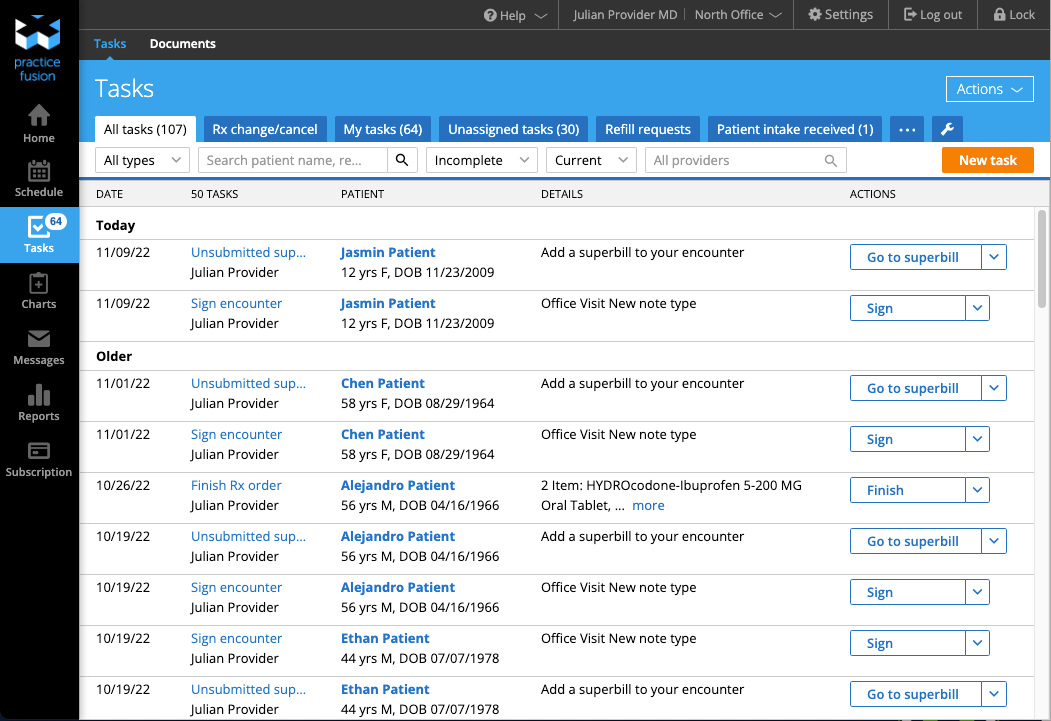Select the Refill requests tab

(x=647, y=129)
